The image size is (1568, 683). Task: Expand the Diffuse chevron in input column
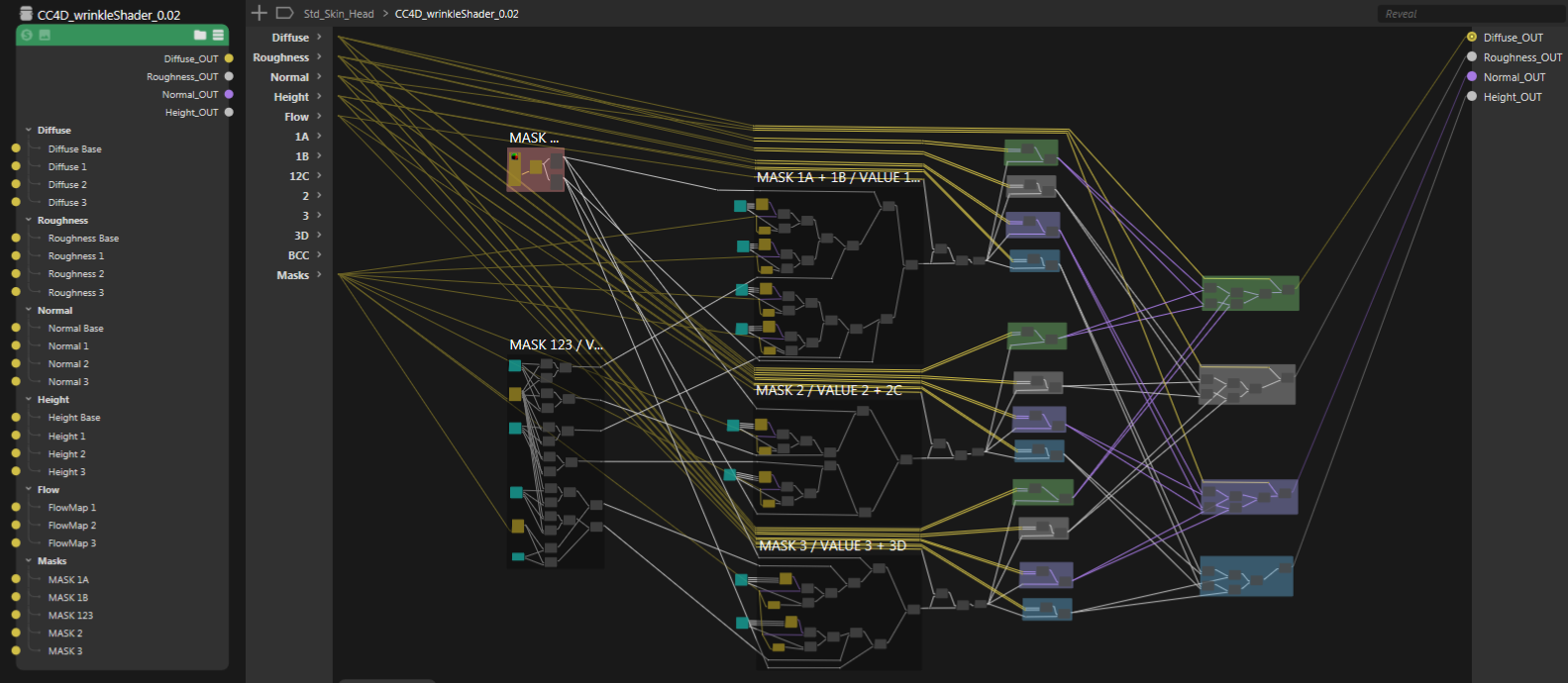click(x=319, y=37)
